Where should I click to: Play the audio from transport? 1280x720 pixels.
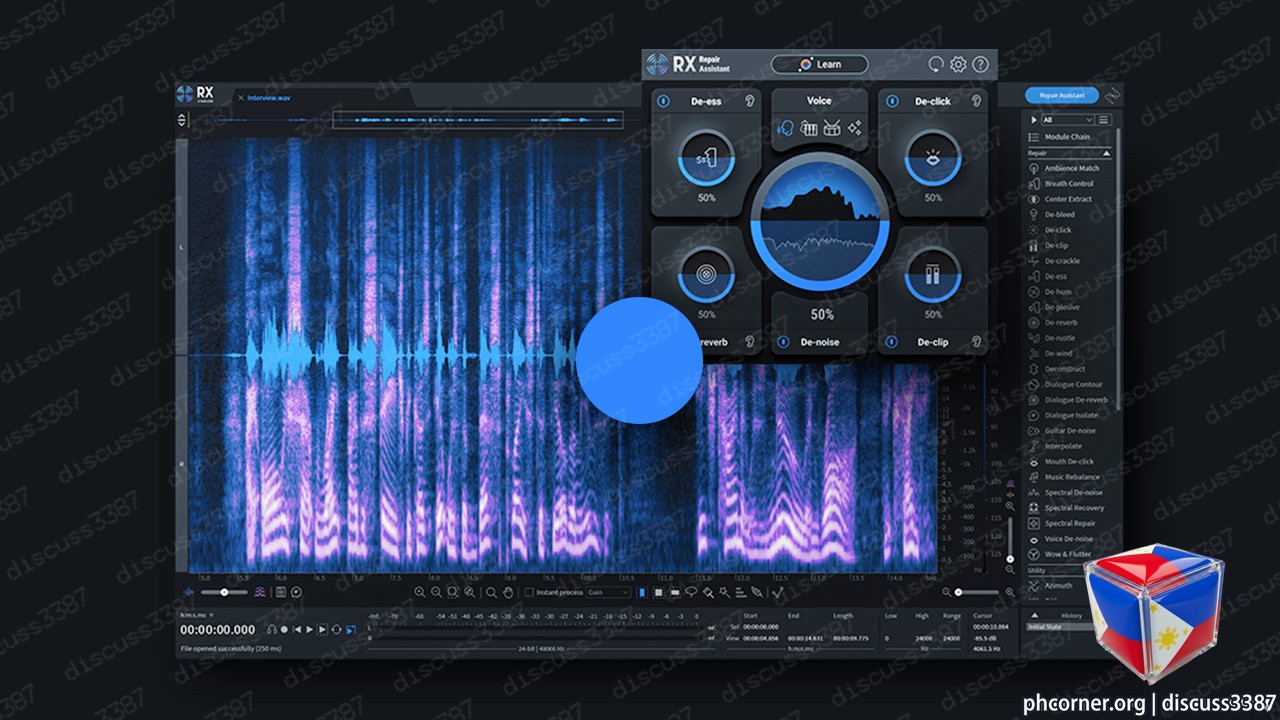click(309, 630)
